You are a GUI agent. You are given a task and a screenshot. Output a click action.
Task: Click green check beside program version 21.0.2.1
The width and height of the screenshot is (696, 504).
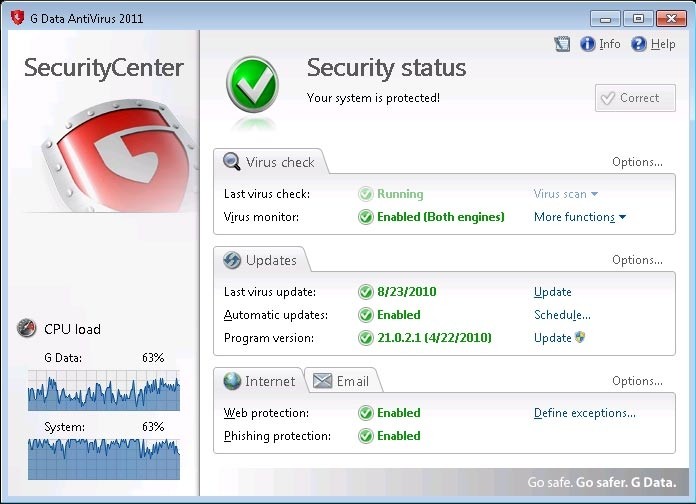365,338
